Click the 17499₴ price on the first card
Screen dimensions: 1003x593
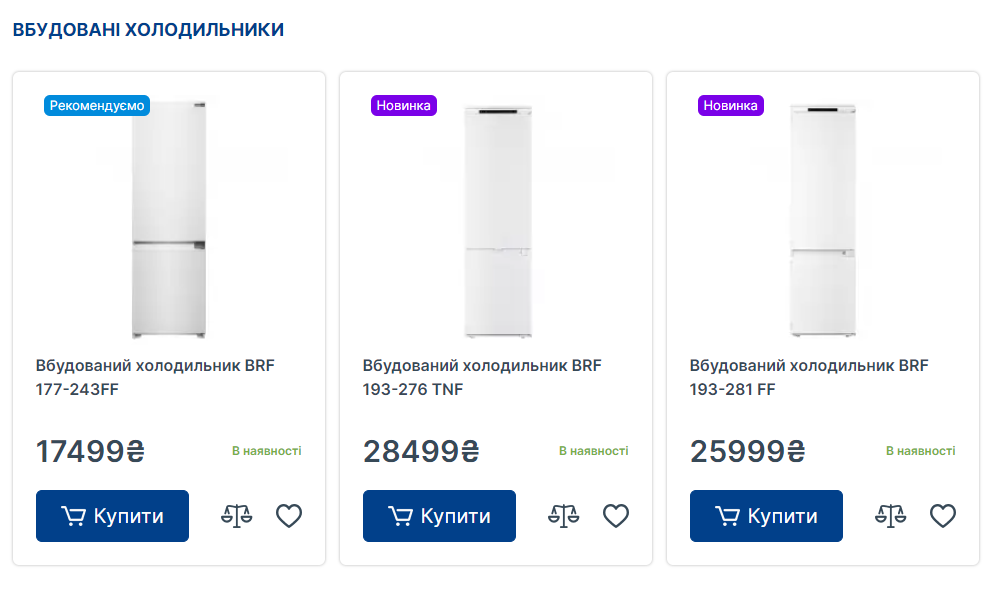click(90, 452)
